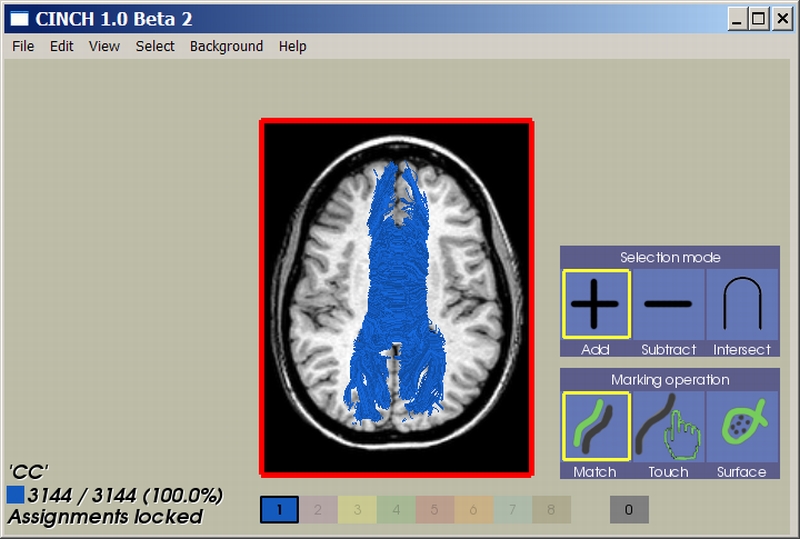Expand the View menu

[104, 46]
